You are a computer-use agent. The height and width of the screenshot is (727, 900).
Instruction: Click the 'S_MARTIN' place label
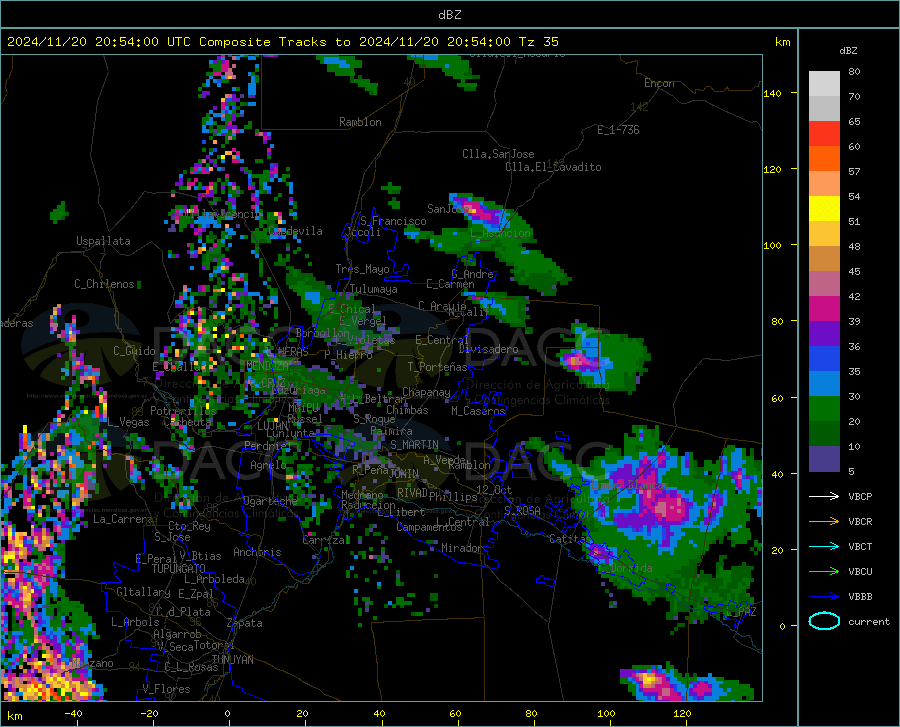click(414, 445)
